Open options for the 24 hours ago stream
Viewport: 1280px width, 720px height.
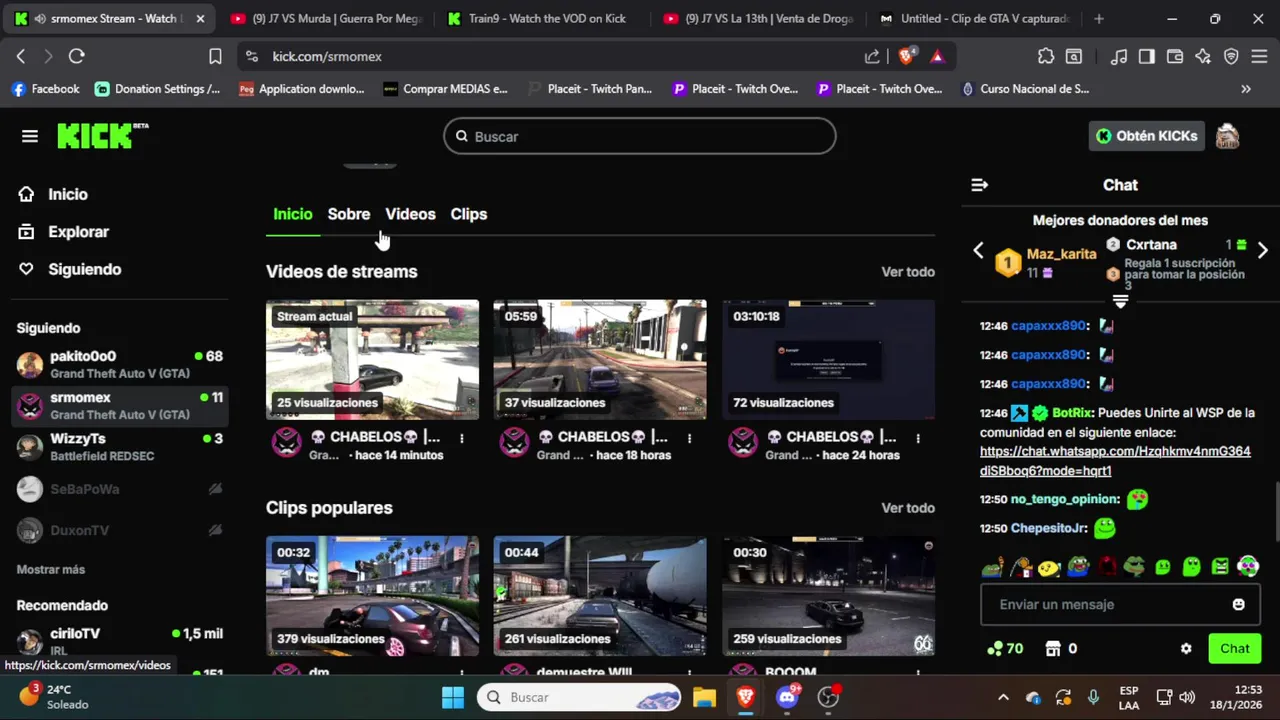coord(918,438)
